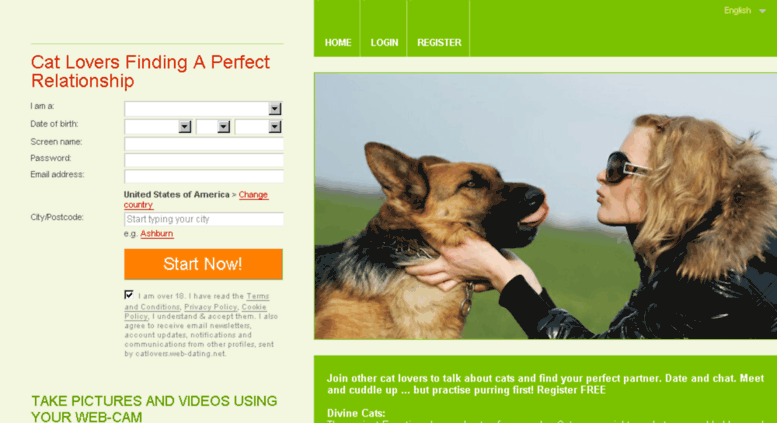The image size is (777, 423).
Task: Select the Ashburn example city link
Action: (x=157, y=233)
